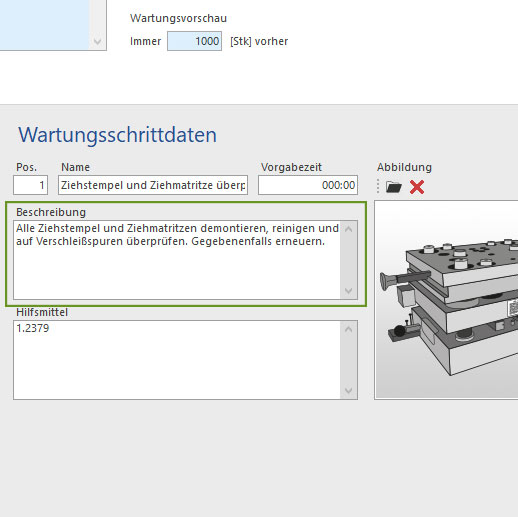Screen dimensions: 518x517
Task: Click the '[Stk] vorher' label
Action: (259, 41)
